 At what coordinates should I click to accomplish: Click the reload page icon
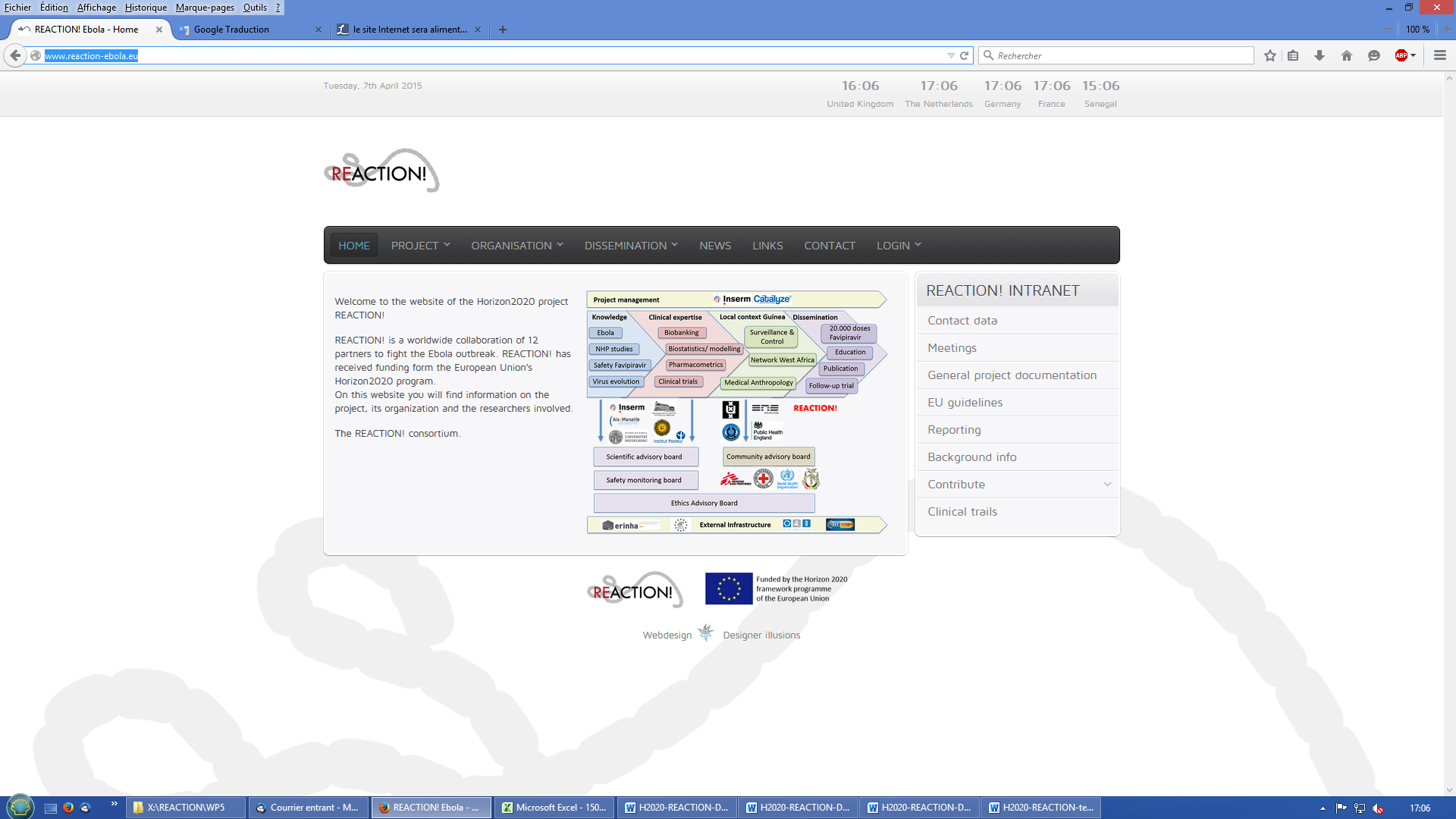click(965, 55)
